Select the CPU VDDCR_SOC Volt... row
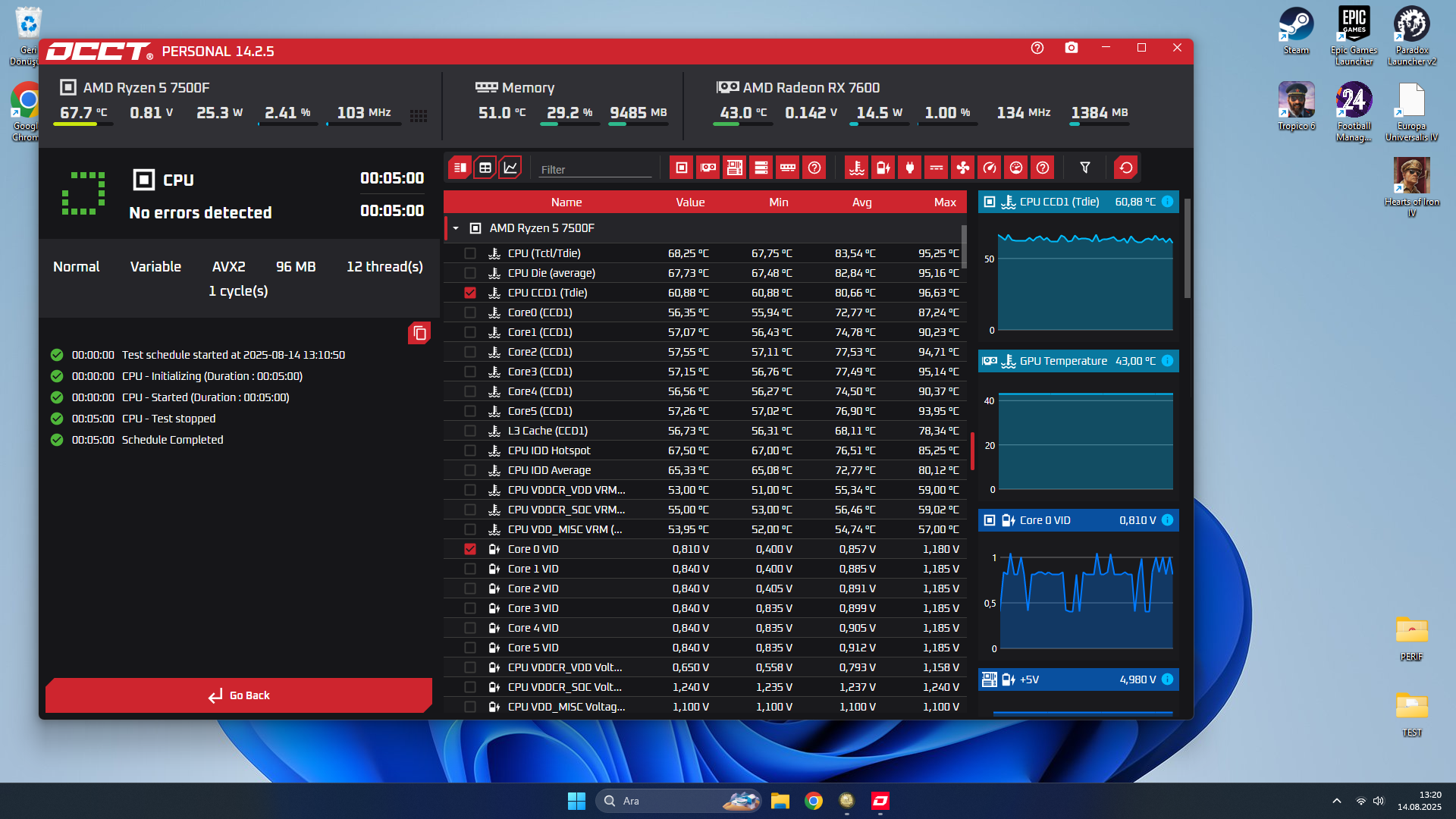The height and width of the screenshot is (819, 1456). coord(705,687)
